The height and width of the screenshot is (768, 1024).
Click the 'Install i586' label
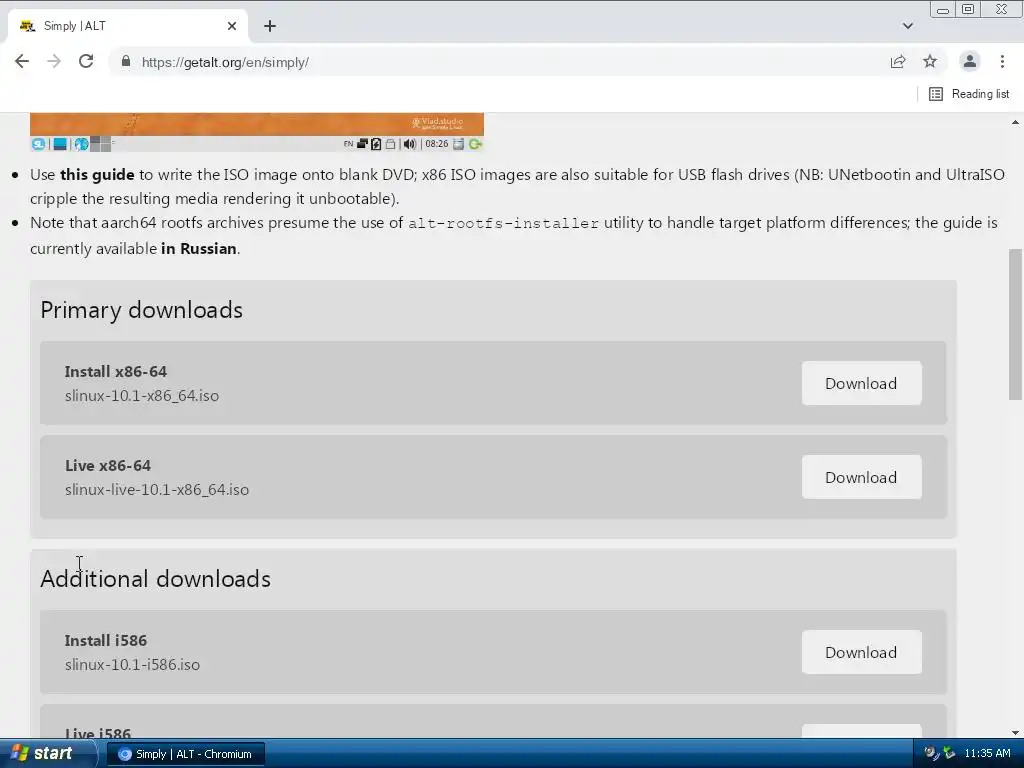(106, 641)
